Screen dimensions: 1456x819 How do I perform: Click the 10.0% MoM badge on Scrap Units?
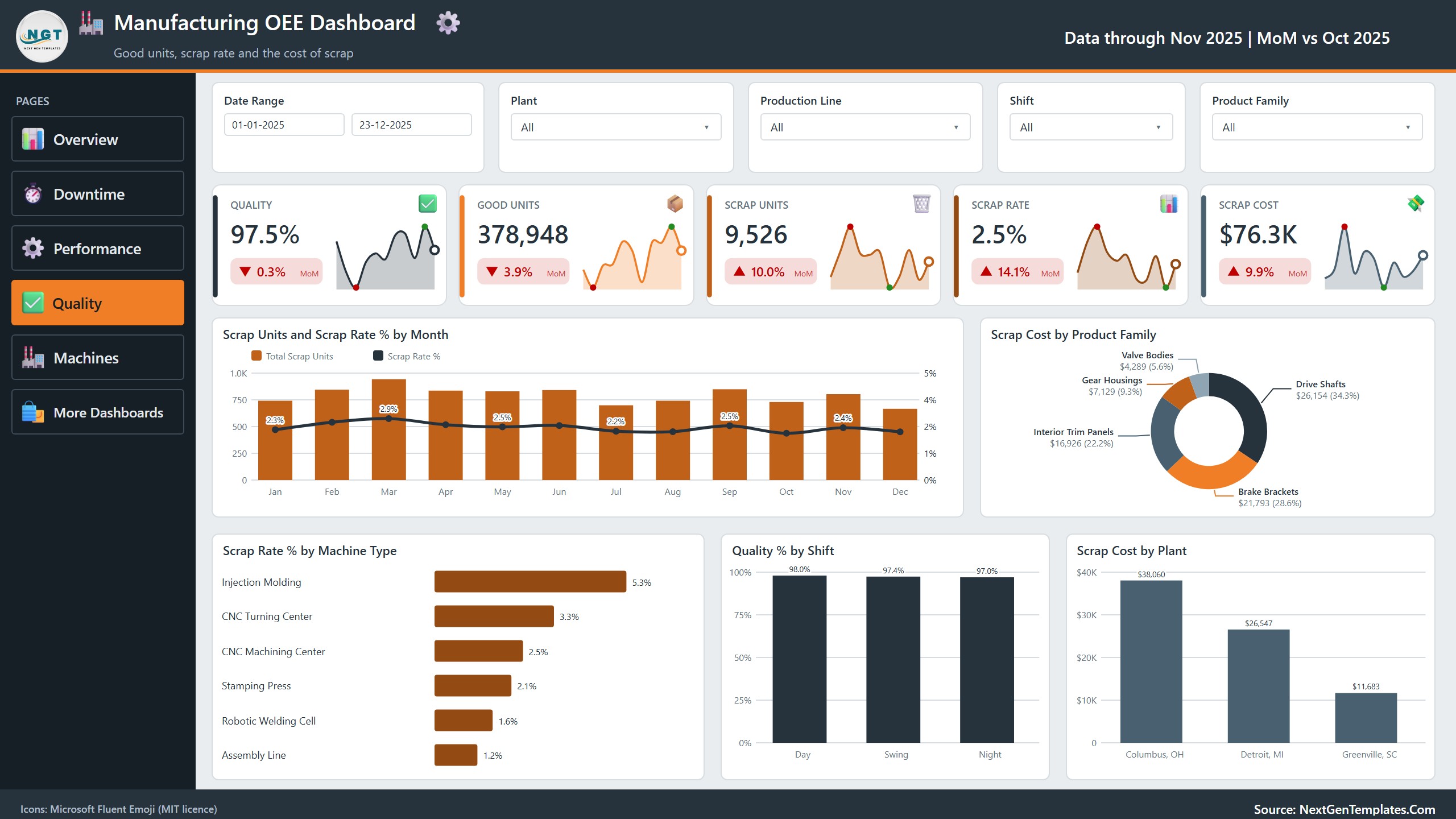tap(771, 272)
